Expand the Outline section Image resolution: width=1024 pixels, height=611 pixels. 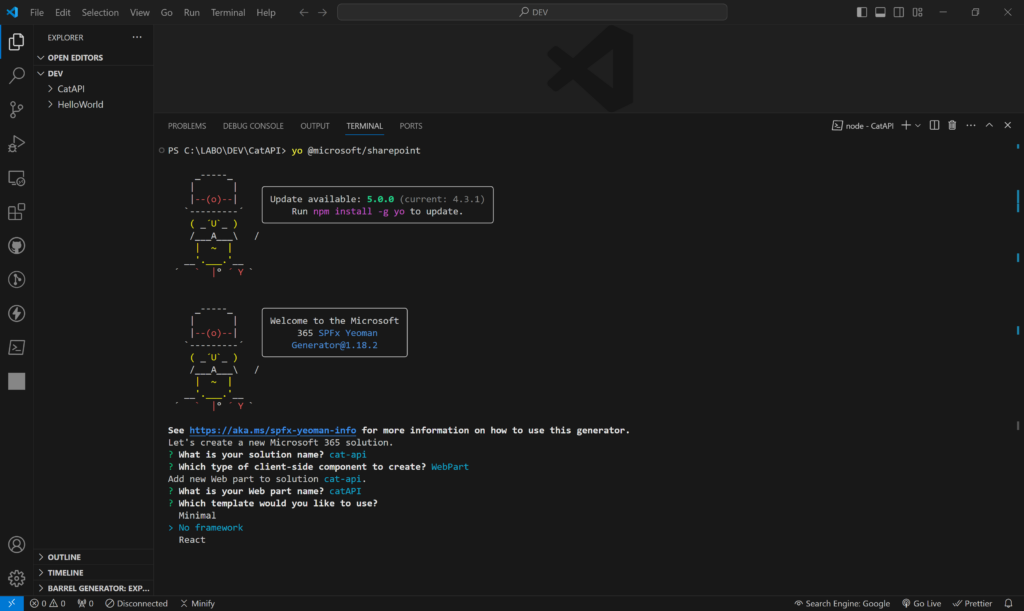tap(94, 557)
